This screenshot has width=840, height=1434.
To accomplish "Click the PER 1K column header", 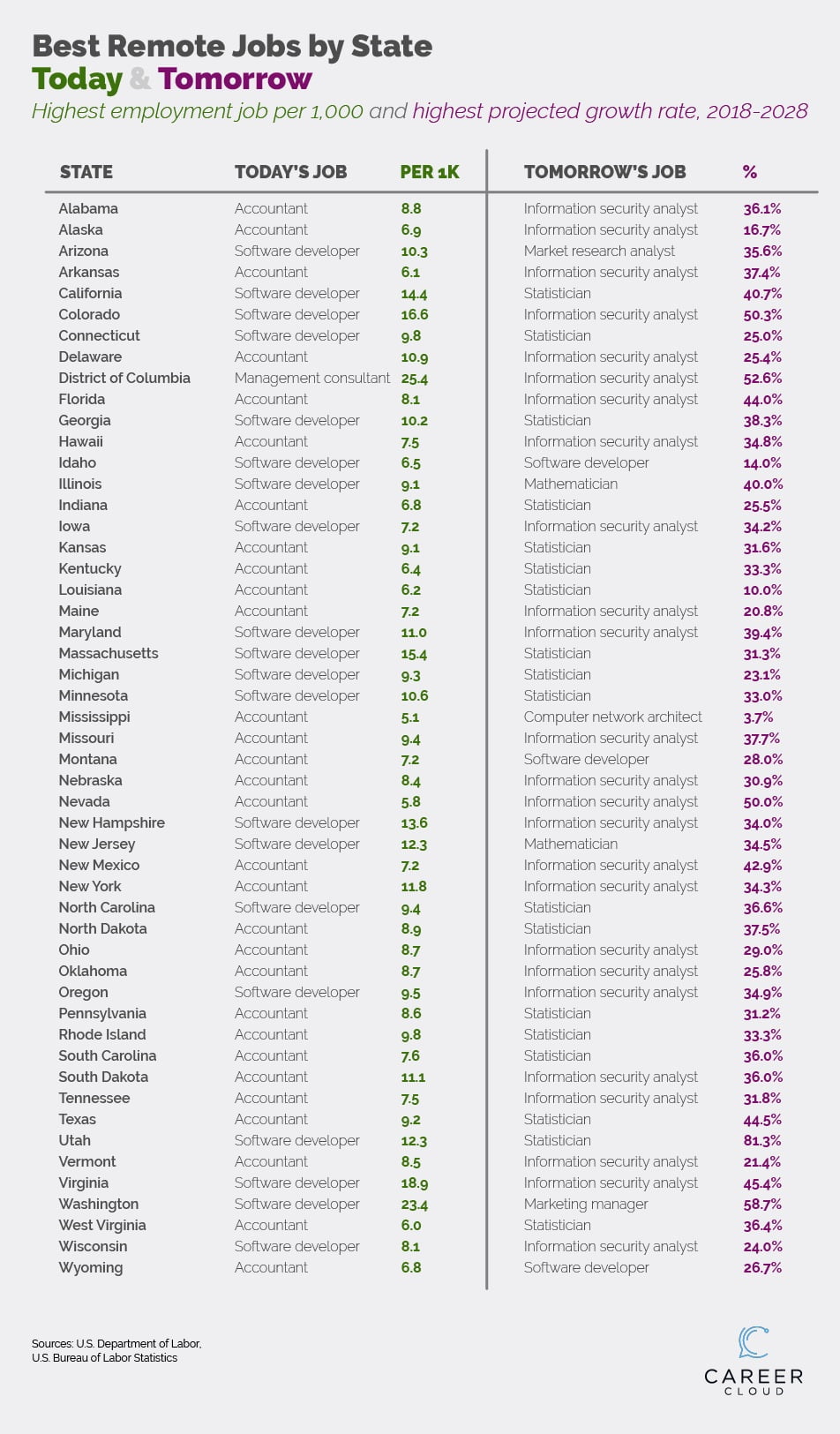I will pos(430,172).
